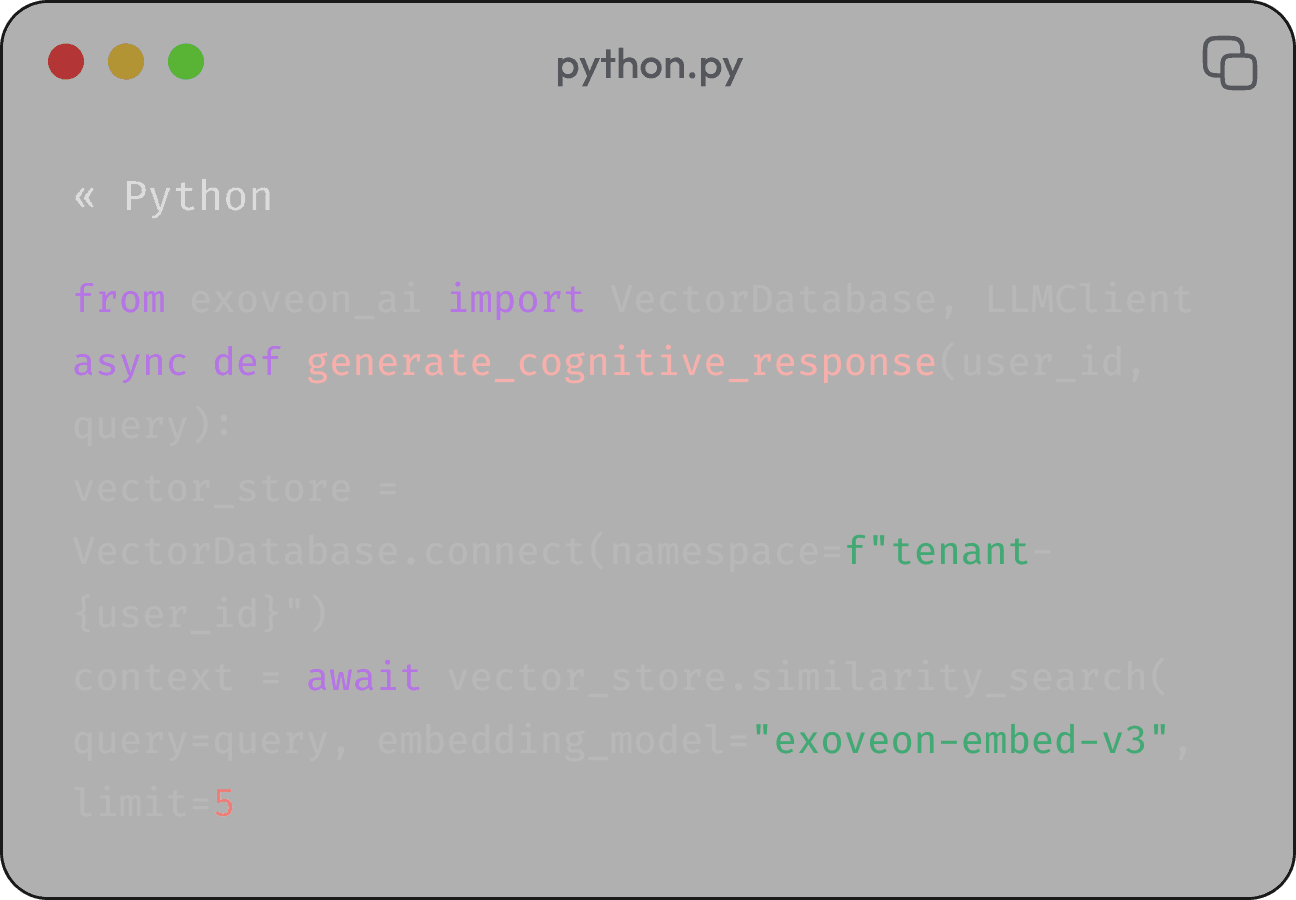This screenshot has width=1296, height=900.
Task: Click the number 5 after limit=
Action: 223,803
